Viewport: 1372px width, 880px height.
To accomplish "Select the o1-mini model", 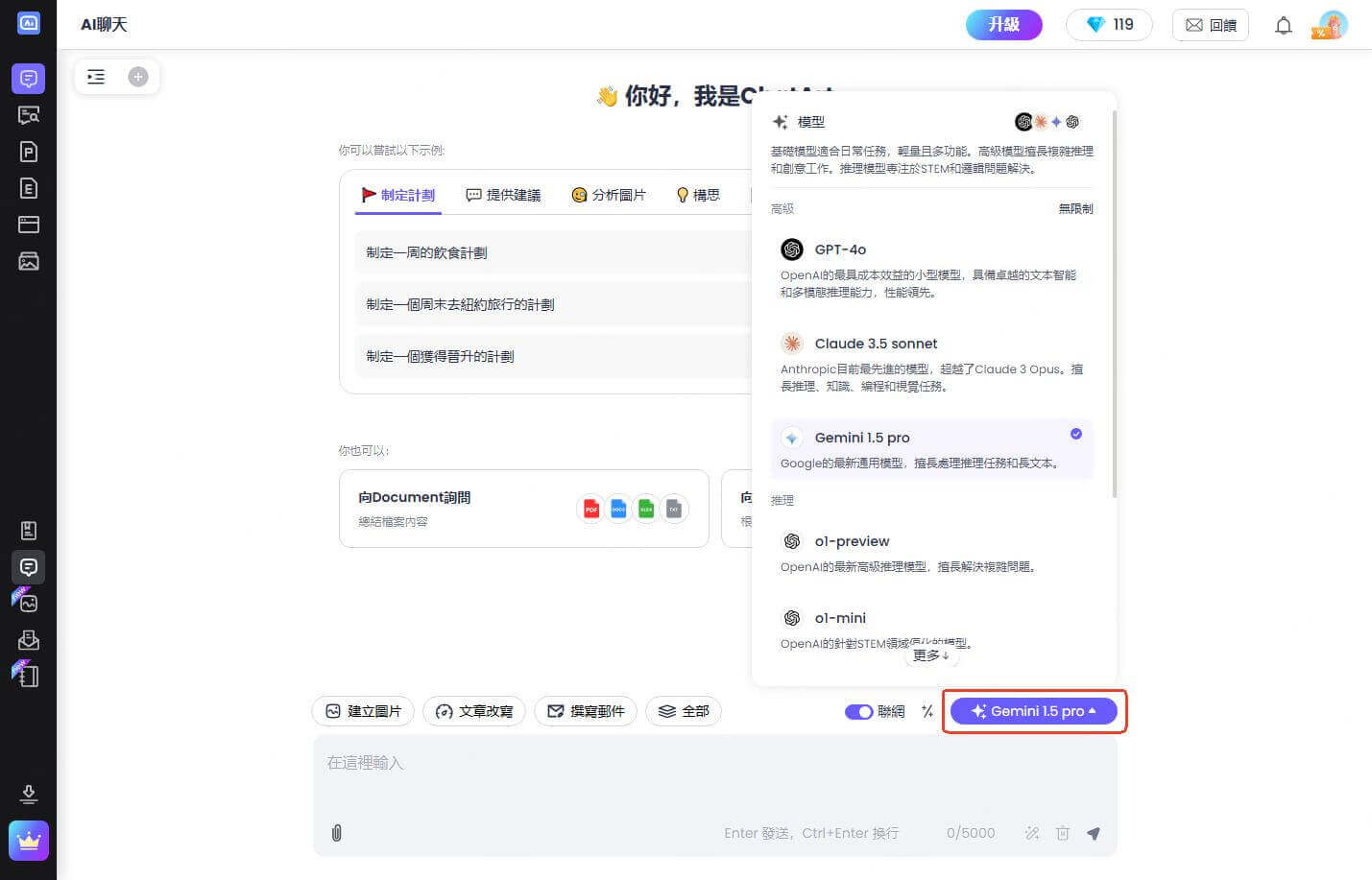I will point(932,629).
